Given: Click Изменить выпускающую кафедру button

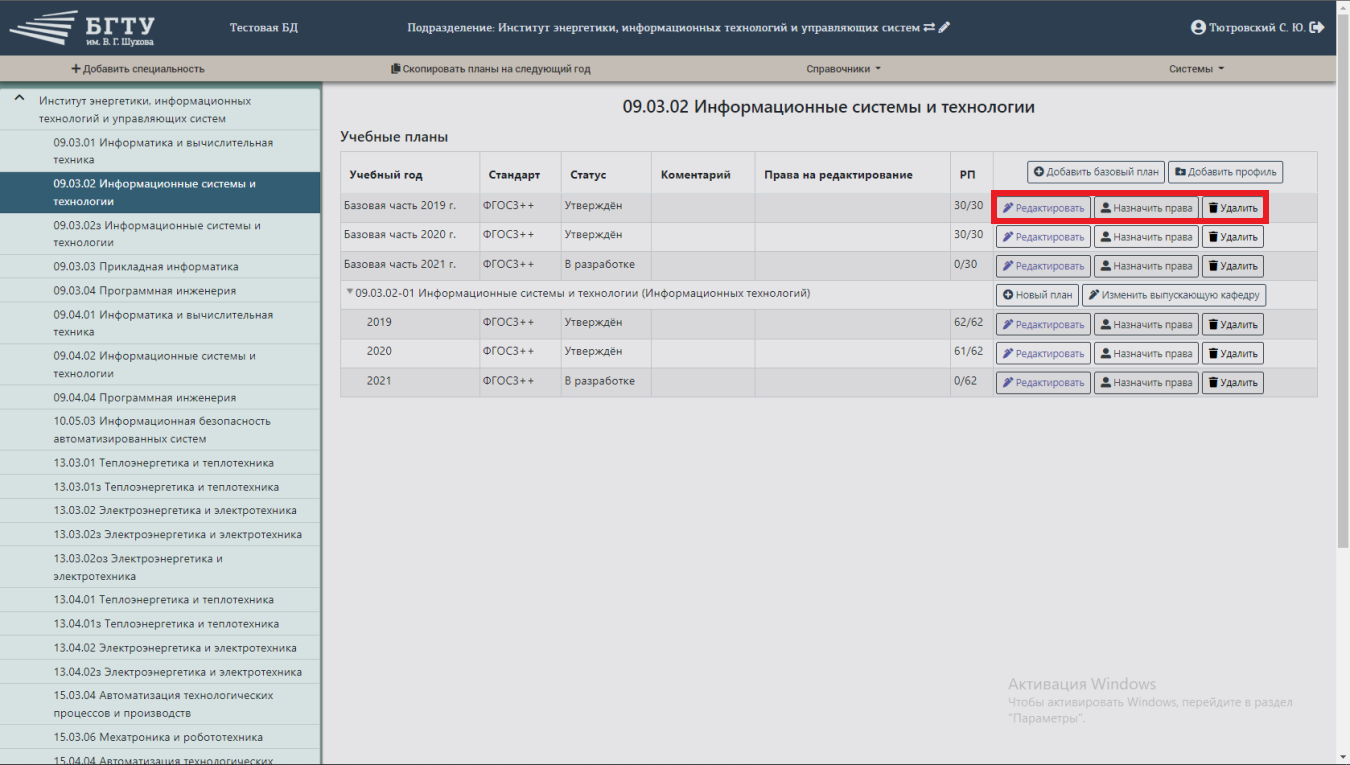Looking at the screenshot, I should 1174,295.
